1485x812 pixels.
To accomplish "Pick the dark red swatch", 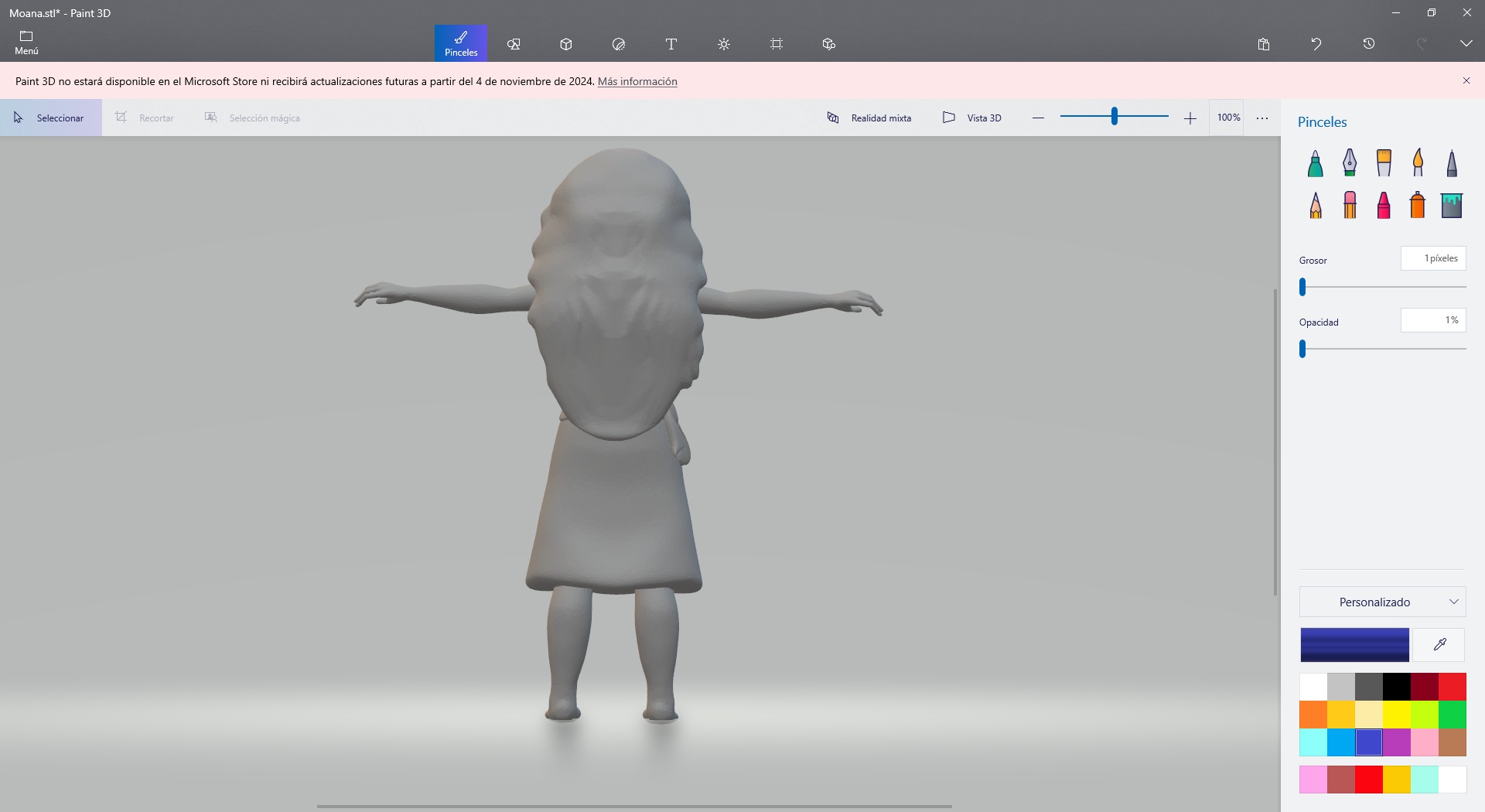I will click(1425, 687).
